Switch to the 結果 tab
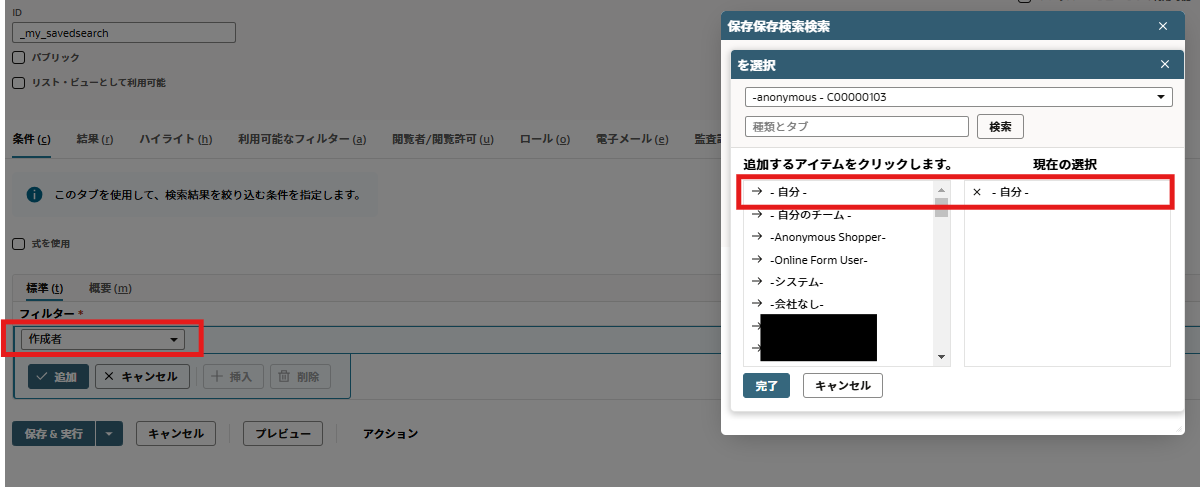Viewport: 1200px width, 487px height. pos(95,139)
